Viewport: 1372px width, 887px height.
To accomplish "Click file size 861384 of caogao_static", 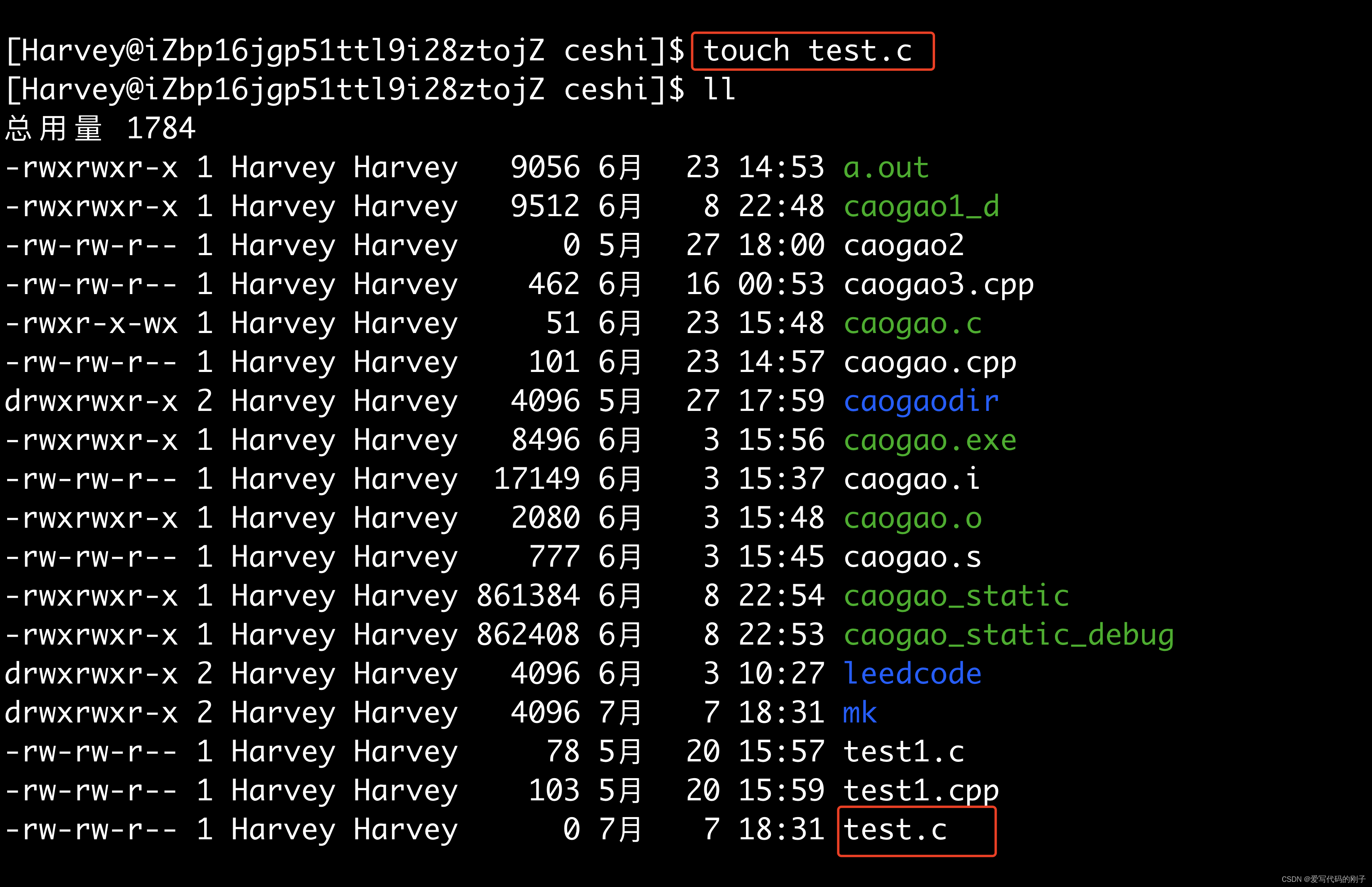I will point(528,596).
